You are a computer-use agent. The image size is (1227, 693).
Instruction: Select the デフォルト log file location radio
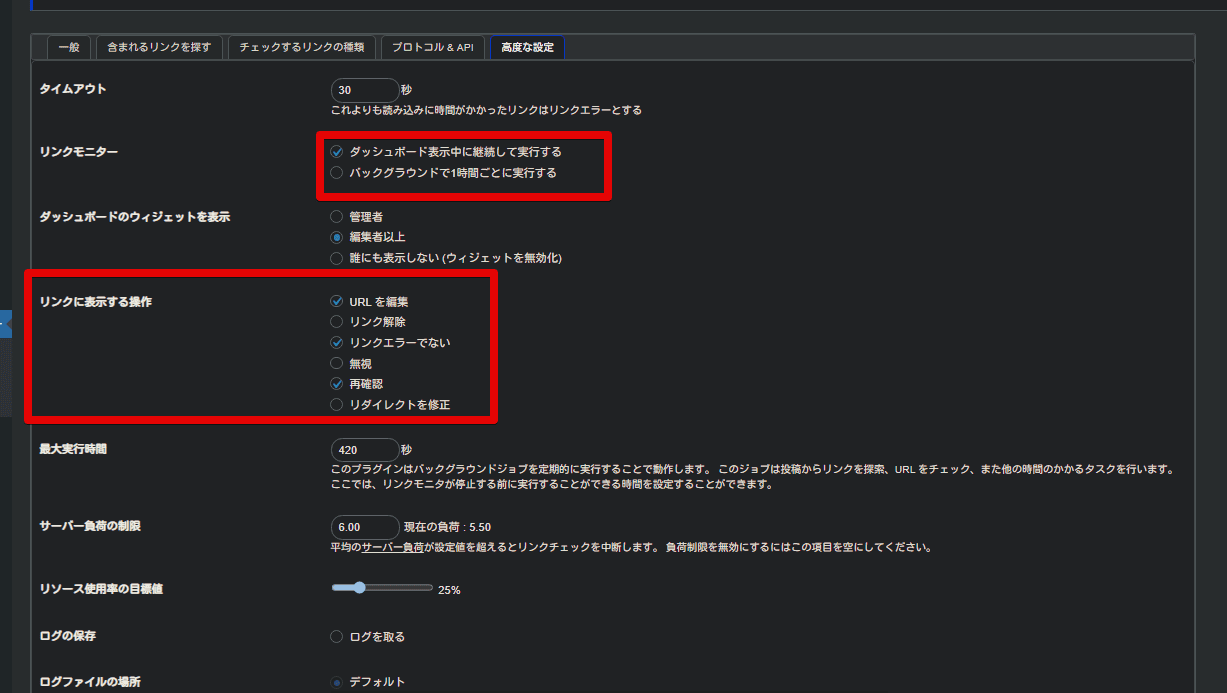pyautogui.click(x=337, y=682)
